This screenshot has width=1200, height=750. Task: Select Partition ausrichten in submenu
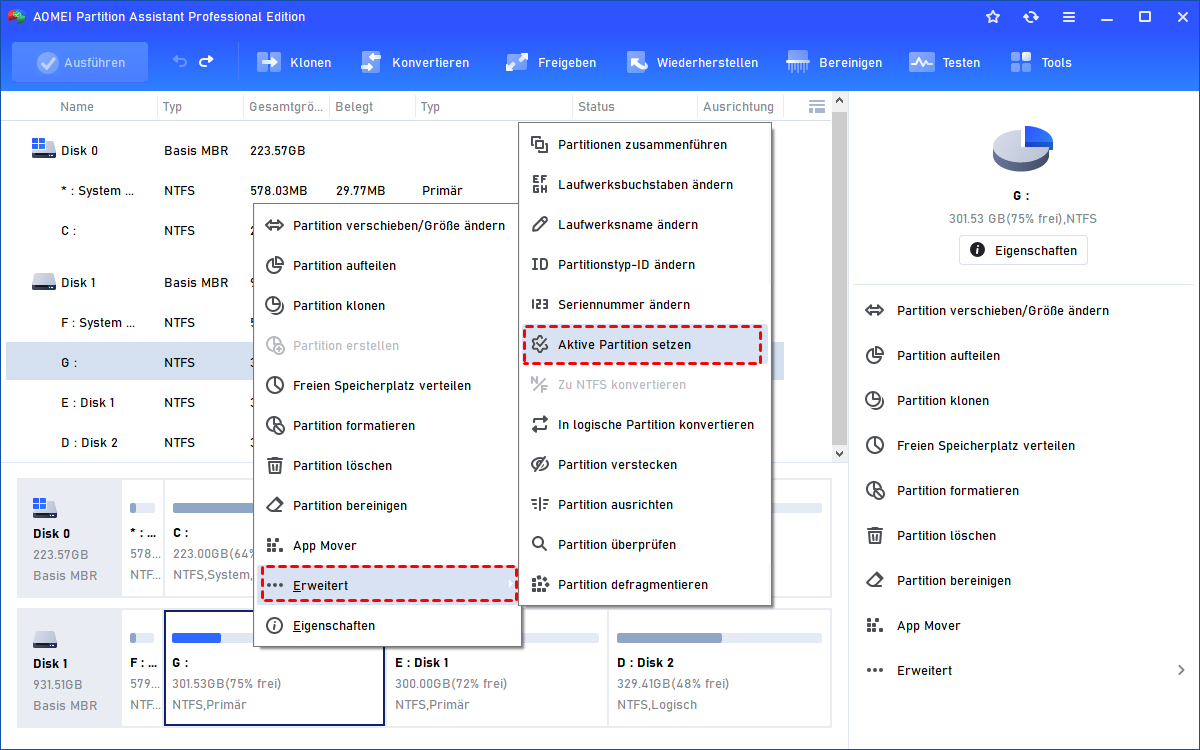click(644, 505)
